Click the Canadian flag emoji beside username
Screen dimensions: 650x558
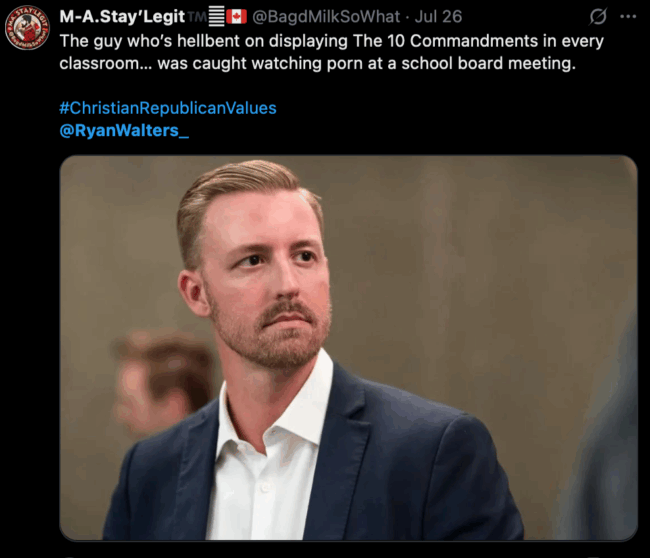pyautogui.click(x=237, y=17)
